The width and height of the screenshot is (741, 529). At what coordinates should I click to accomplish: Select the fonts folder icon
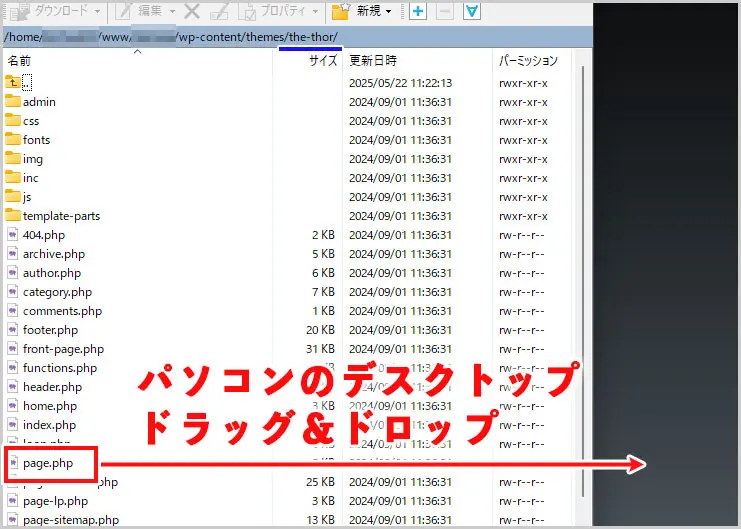[x=13, y=139]
